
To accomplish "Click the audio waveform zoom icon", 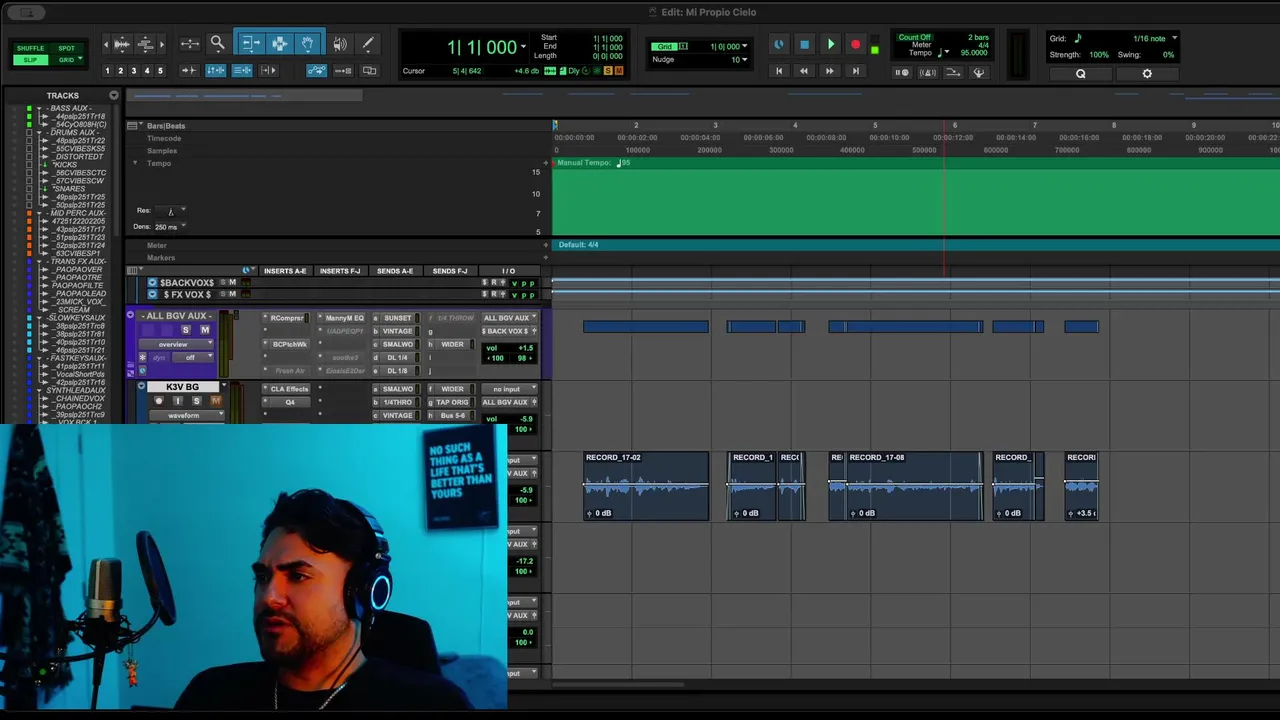I will [x=122, y=44].
